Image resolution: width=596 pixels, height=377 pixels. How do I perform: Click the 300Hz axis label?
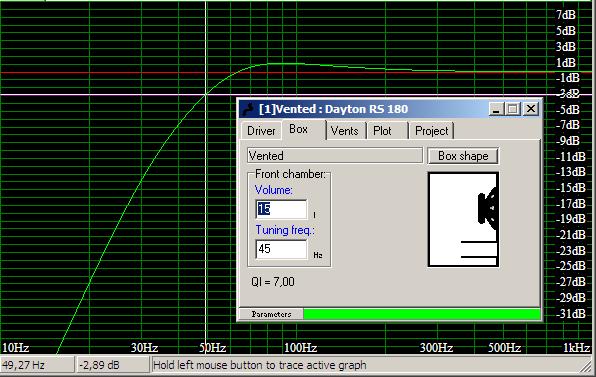pos(436,348)
